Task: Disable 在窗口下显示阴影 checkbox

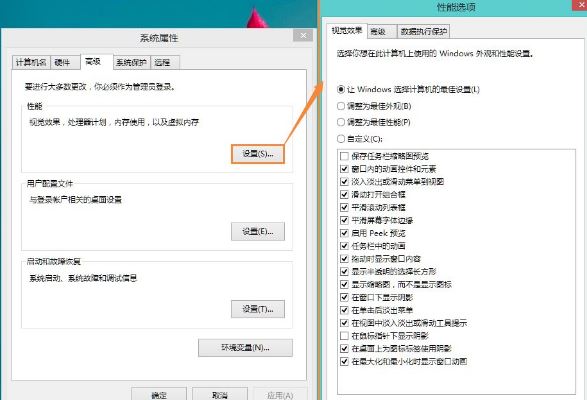Action: coord(344,297)
